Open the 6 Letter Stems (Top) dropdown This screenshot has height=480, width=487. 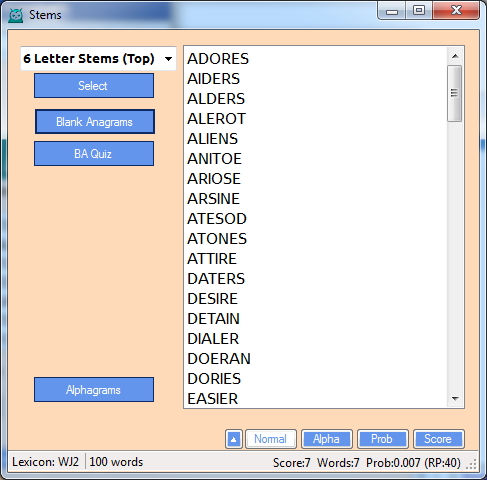coord(98,59)
